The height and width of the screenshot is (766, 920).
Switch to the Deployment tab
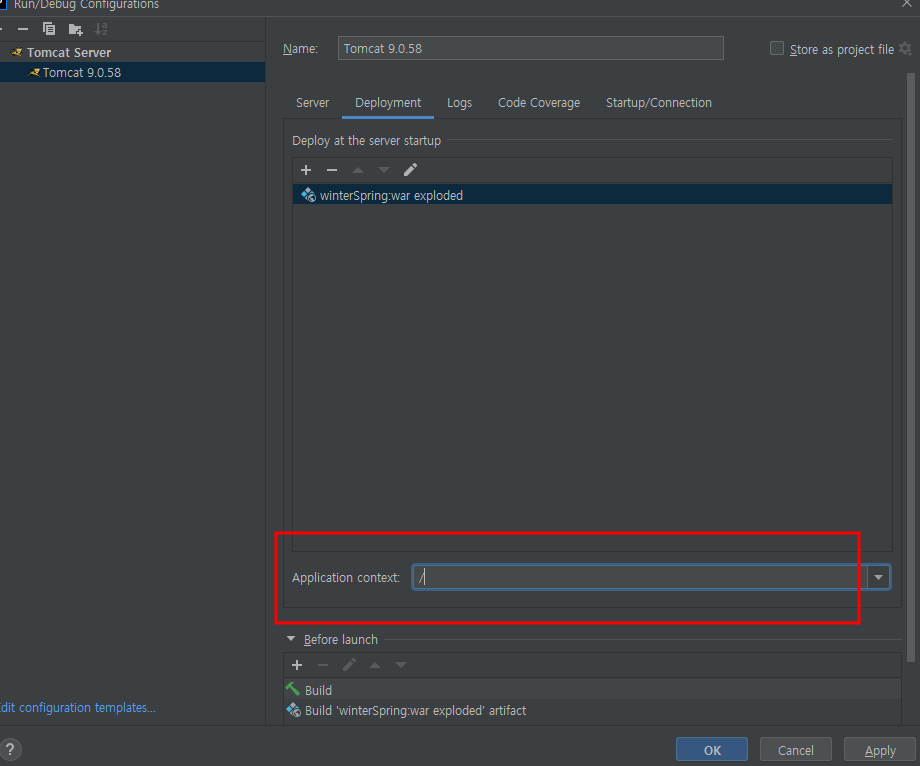(388, 103)
